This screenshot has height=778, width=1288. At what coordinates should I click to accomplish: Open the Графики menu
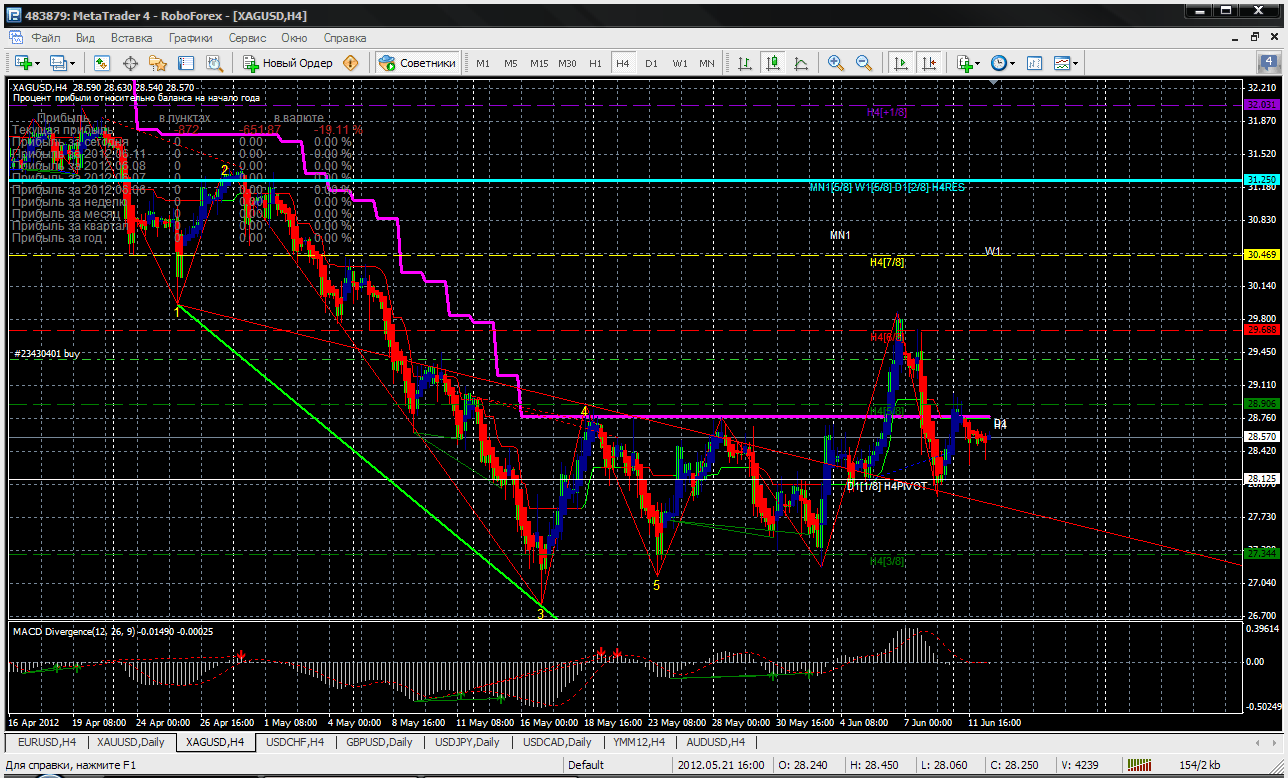click(190, 37)
